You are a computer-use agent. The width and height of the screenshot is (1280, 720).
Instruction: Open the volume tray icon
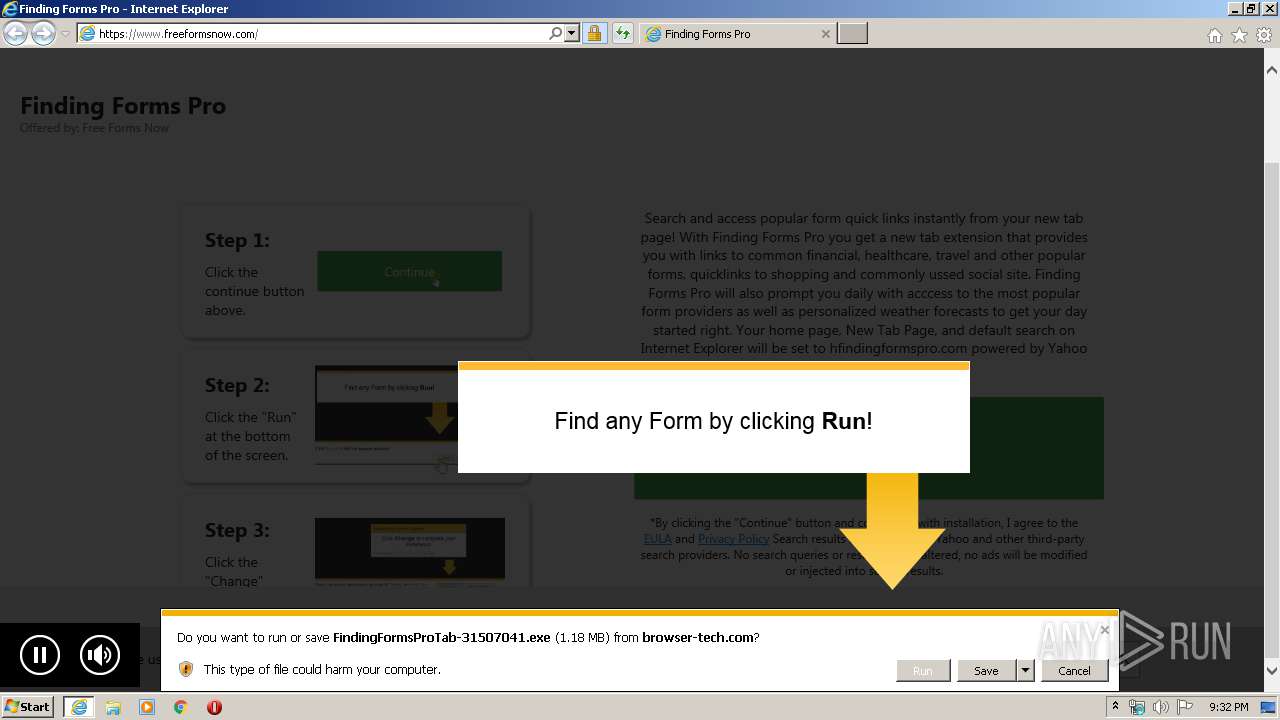click(x=1160, y=707)
